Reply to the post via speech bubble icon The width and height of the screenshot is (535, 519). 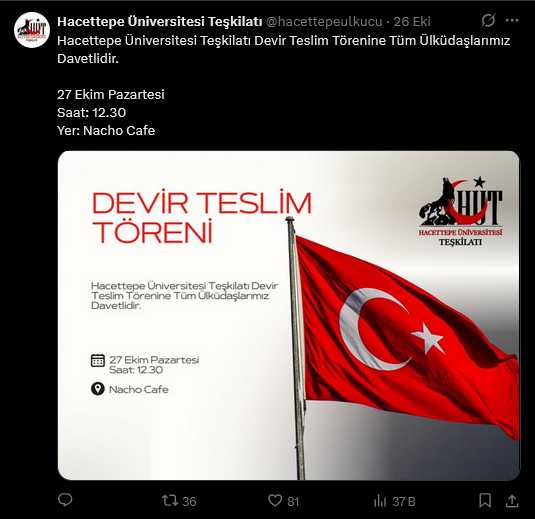click(65, 500)
